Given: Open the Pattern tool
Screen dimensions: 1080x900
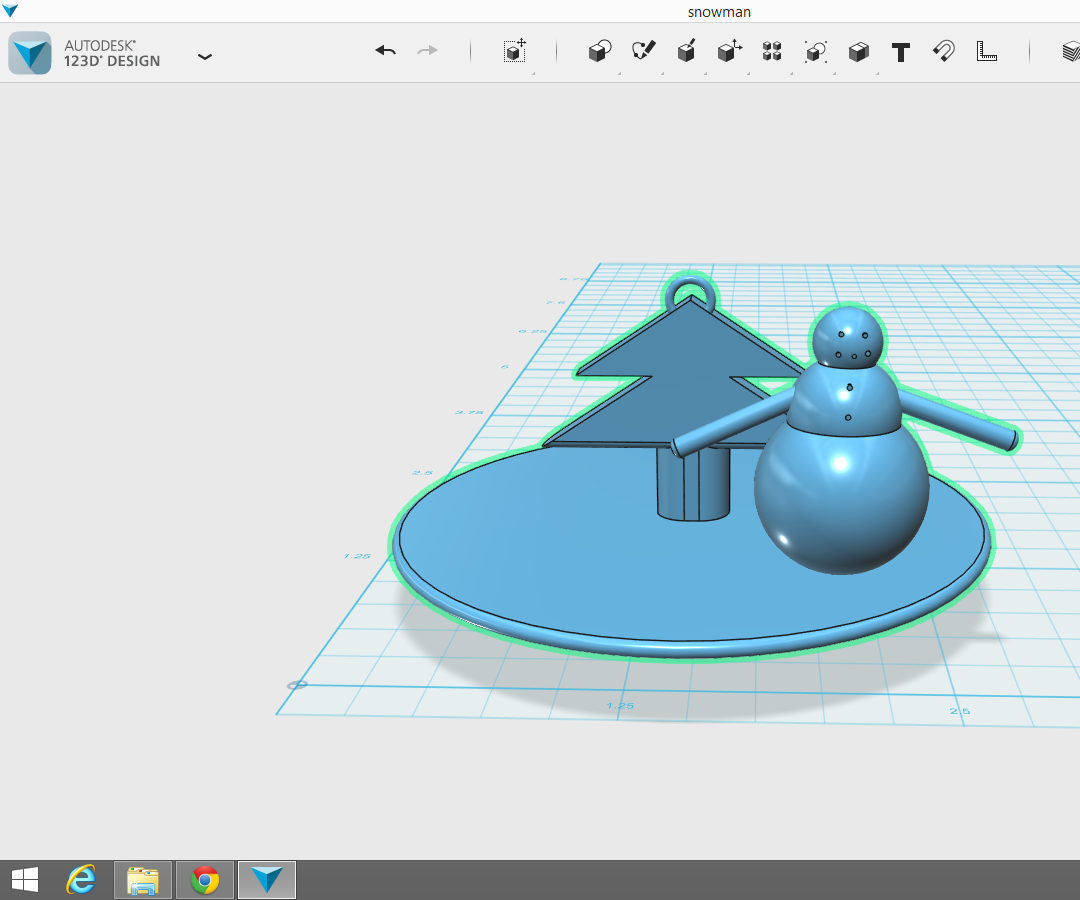Looking at the screenshot, I should 772,52.
